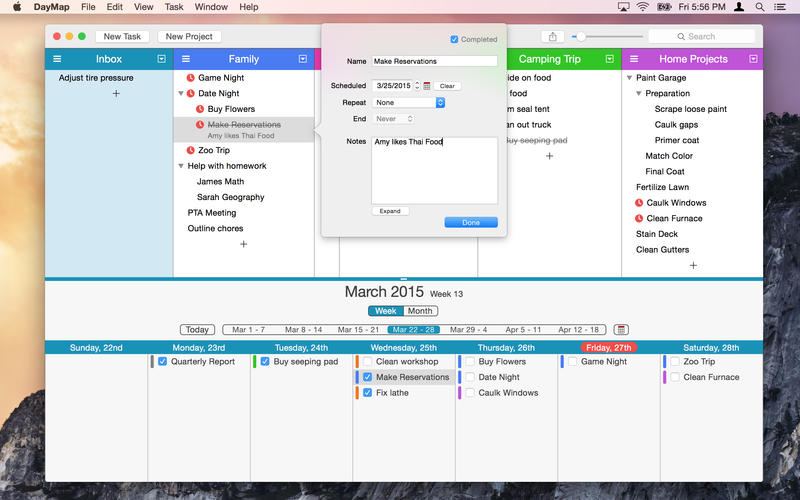Open the Apple menu
The image size is (800, 500).
pos(17,7)
